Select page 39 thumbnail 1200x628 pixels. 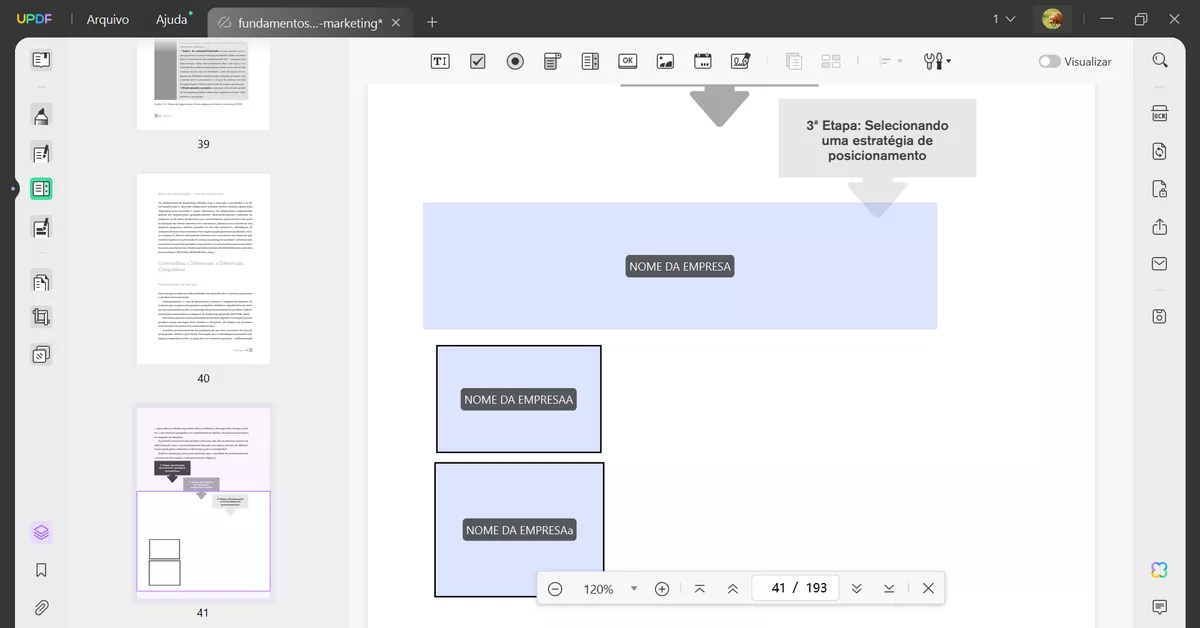click(x=203, y=84)
